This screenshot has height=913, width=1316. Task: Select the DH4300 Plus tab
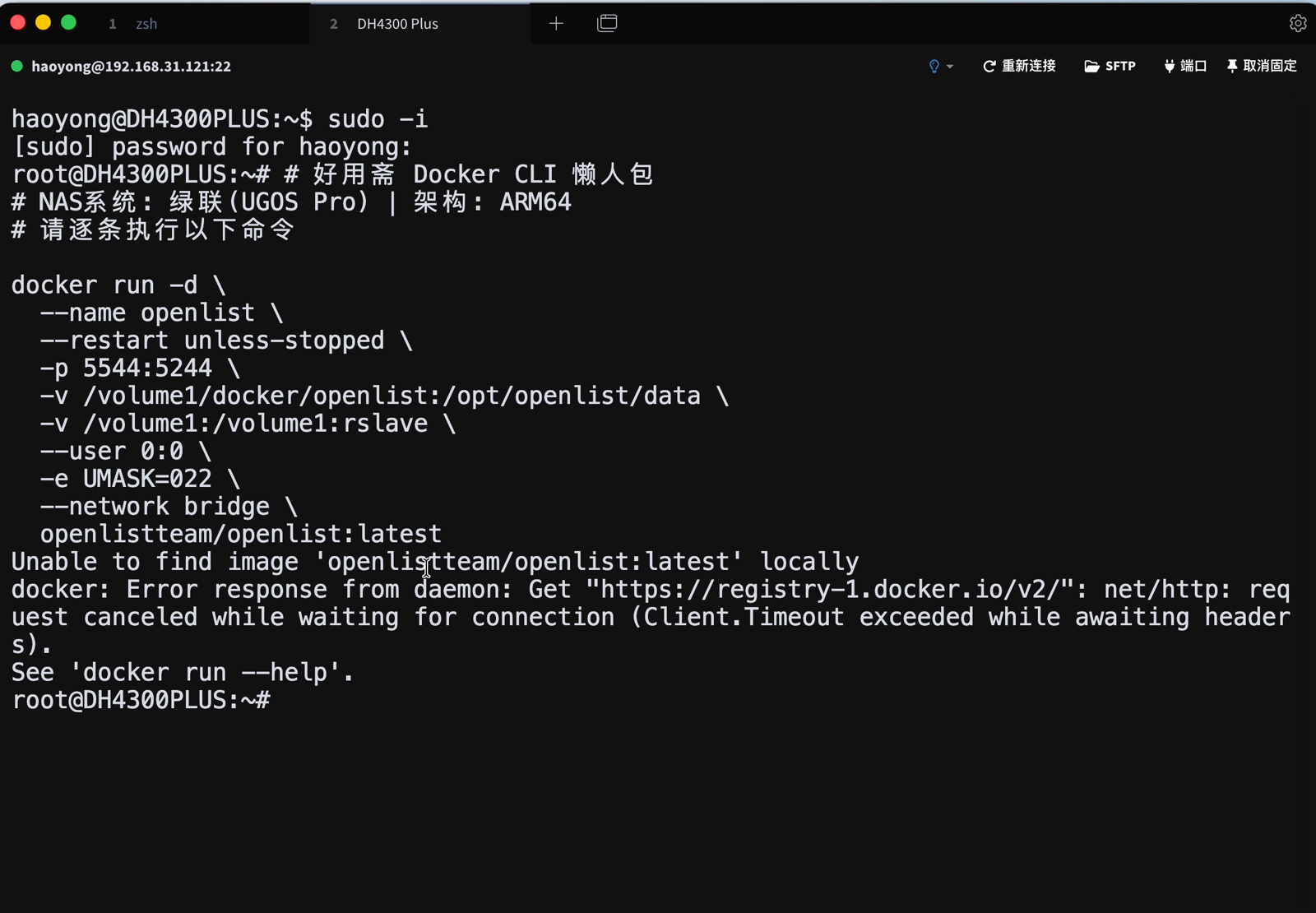point(397,24)
